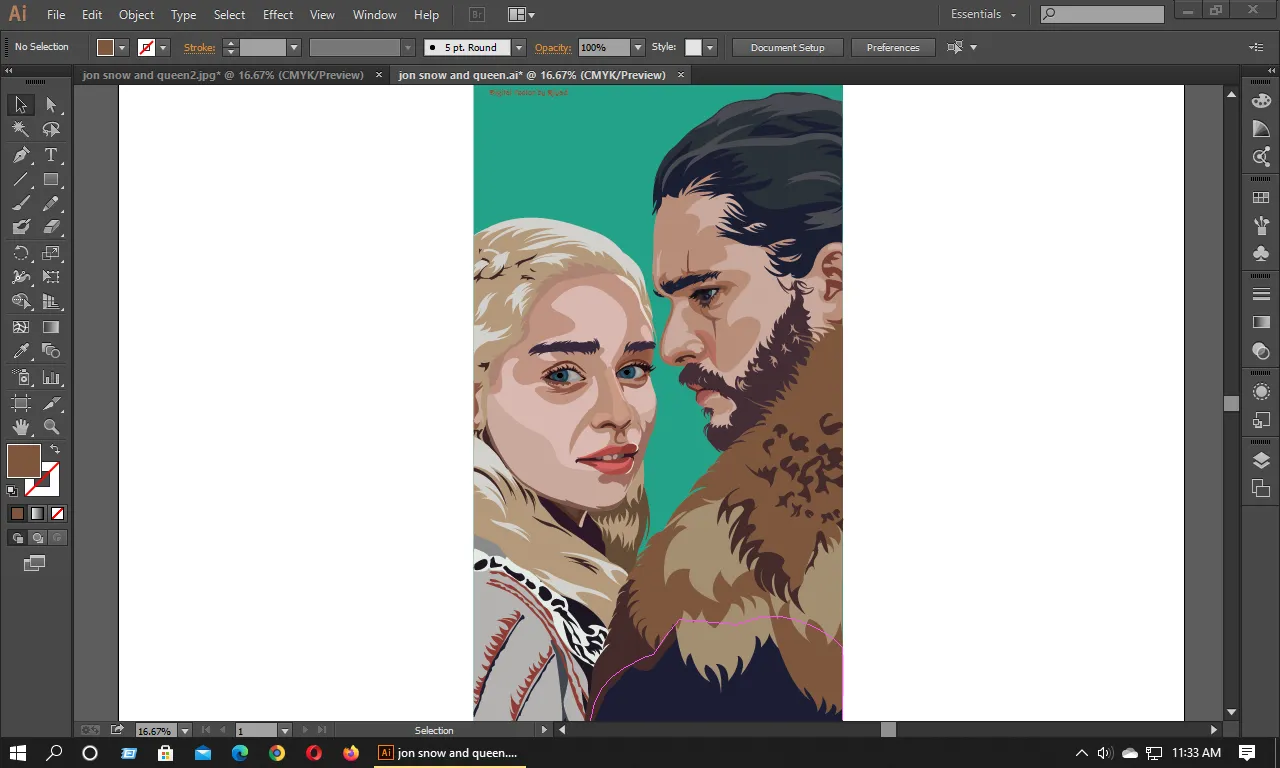Open the stroke color dropdown arrow
Viewport: 1280px width, 768px height.
point(163,47)
